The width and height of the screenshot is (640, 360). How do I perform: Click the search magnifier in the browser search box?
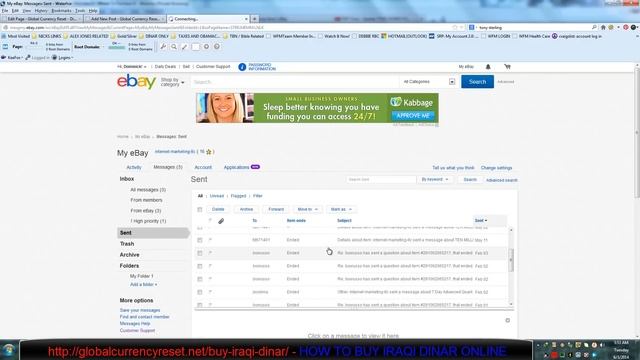click(x=594, y=27)
